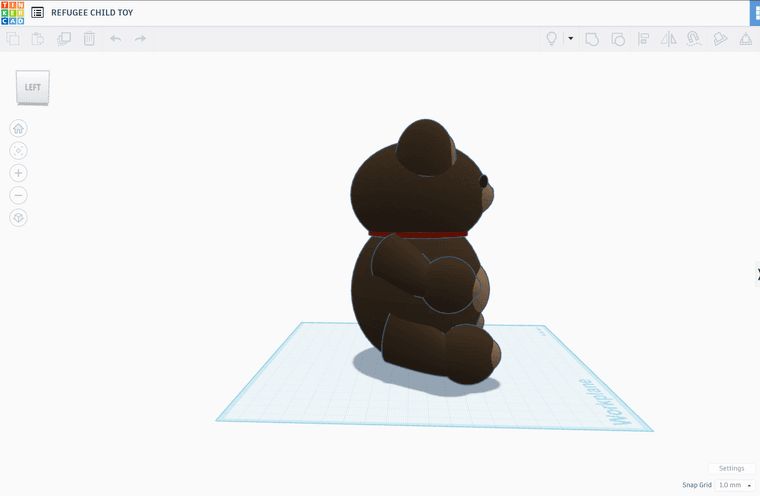Screen dimensions: 760x496
Task: Click the Copy icon in toolbar
Action: 13,39
